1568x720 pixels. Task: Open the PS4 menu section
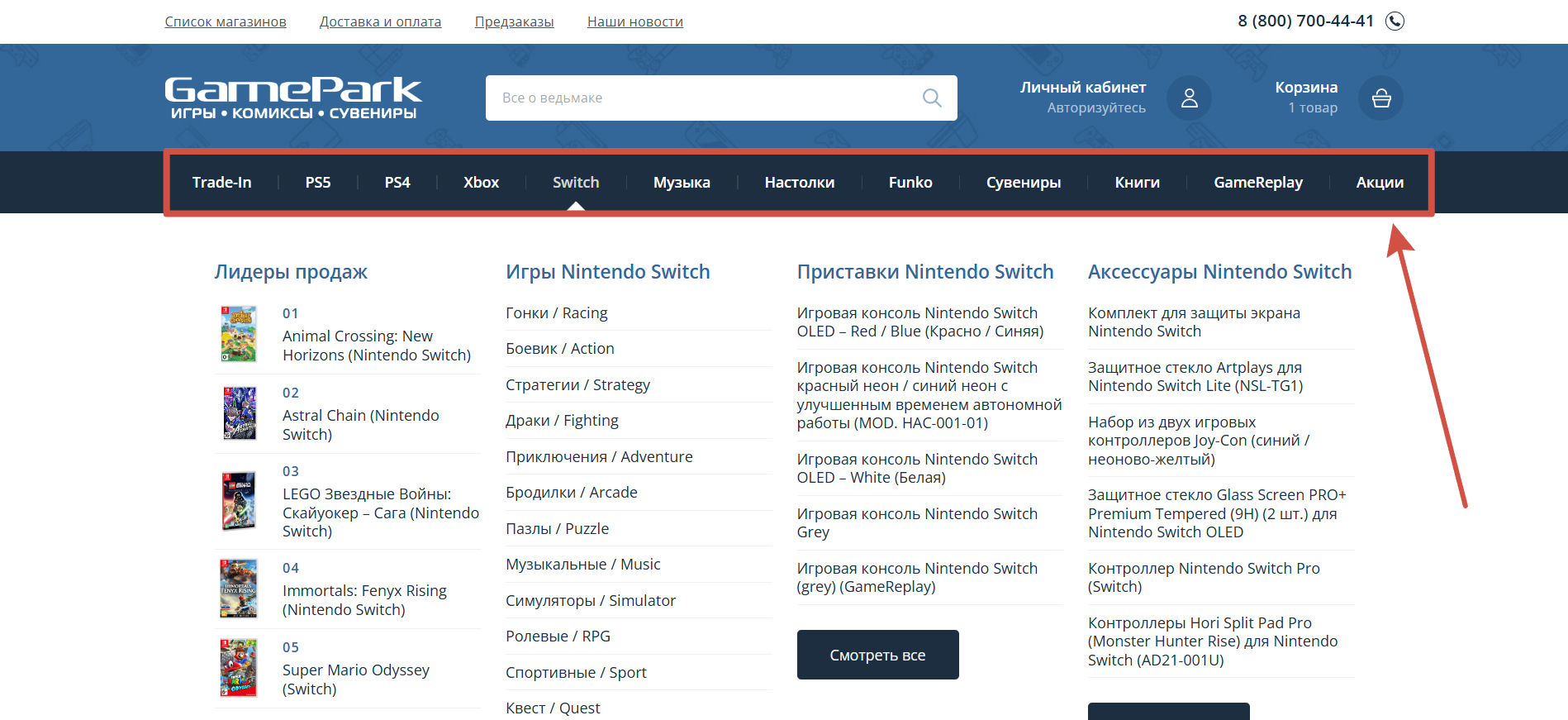pos(397,182)
